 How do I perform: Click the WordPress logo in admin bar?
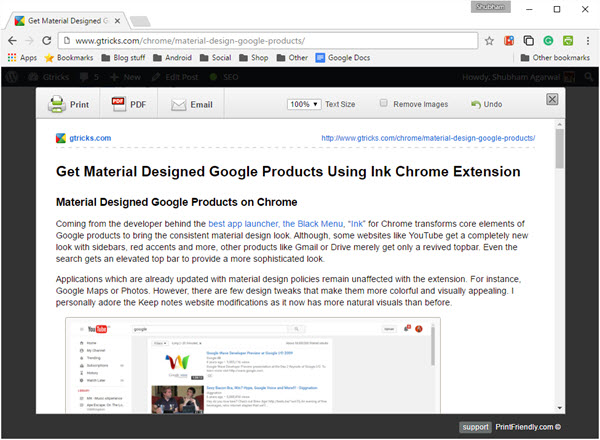12,77
